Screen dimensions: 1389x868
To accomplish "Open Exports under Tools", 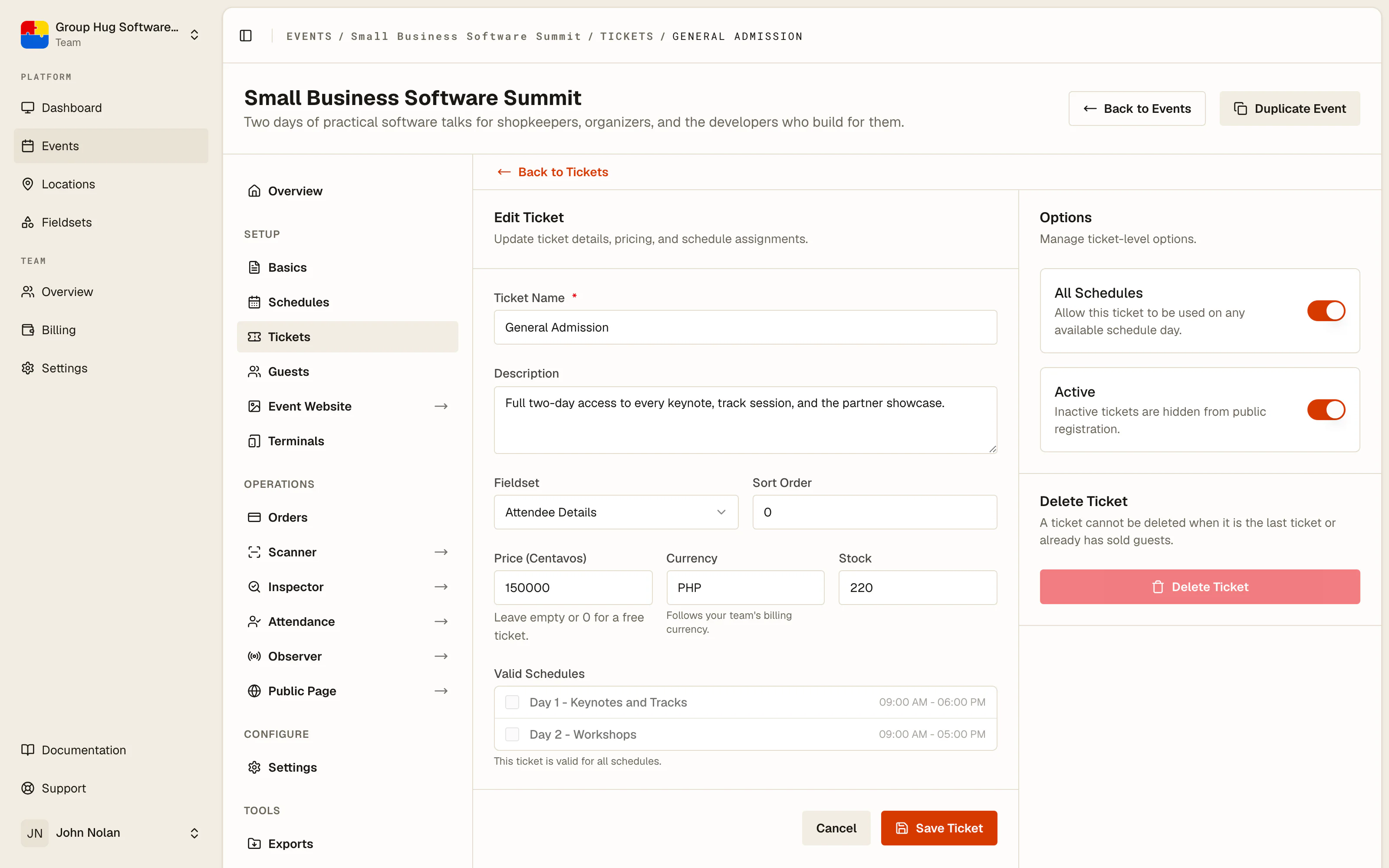I will (347, 843).
